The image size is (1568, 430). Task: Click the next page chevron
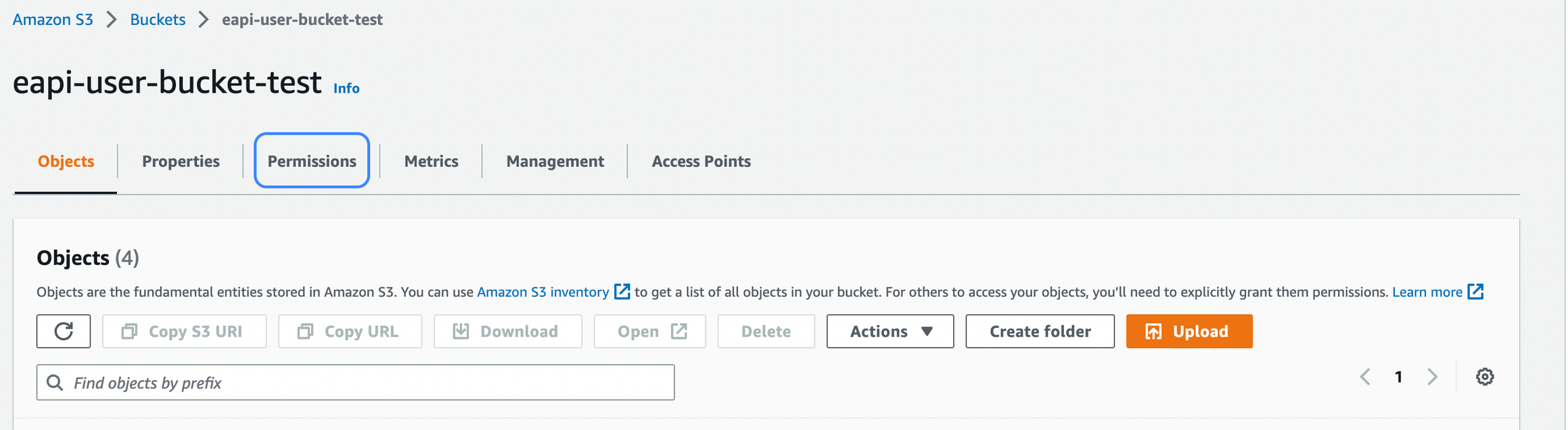pos(1432,377)
